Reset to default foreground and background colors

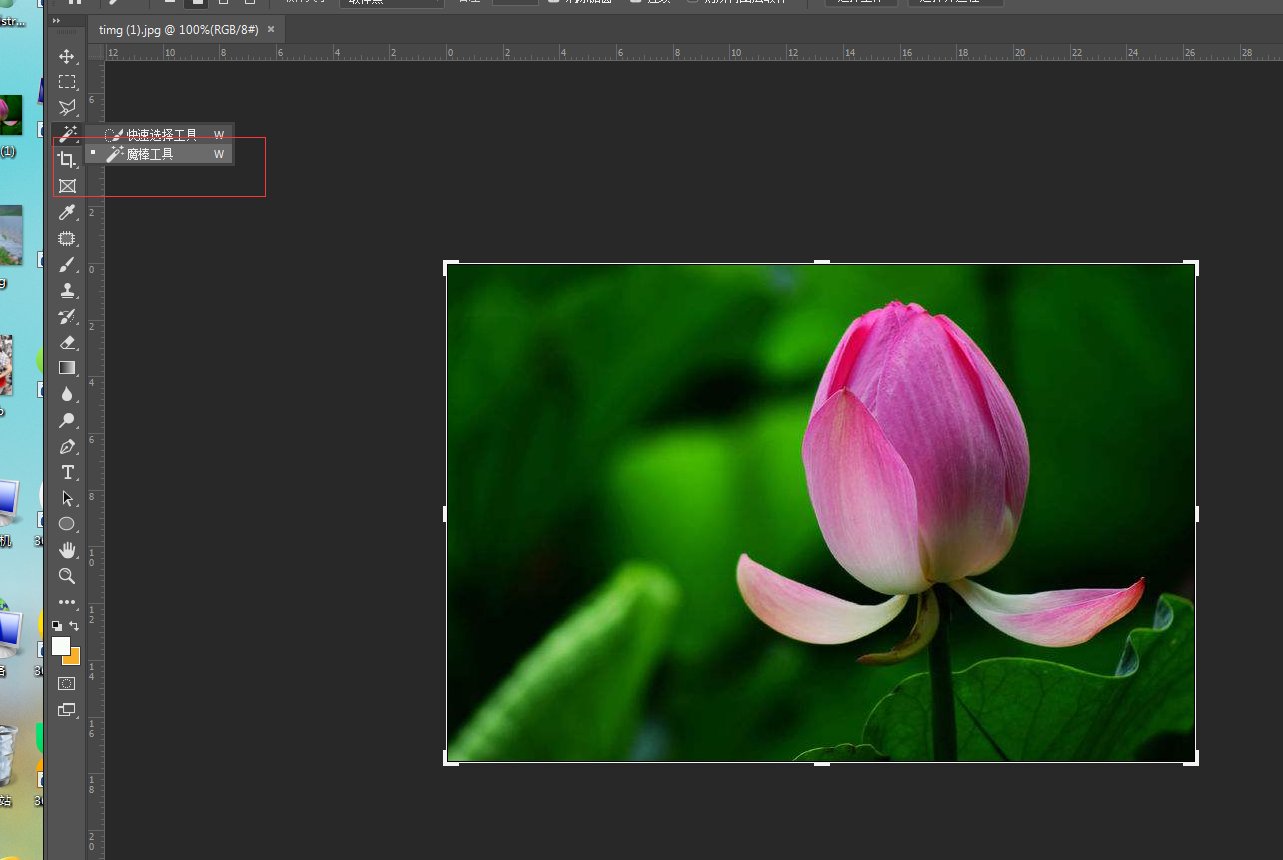tap(57, 626)
